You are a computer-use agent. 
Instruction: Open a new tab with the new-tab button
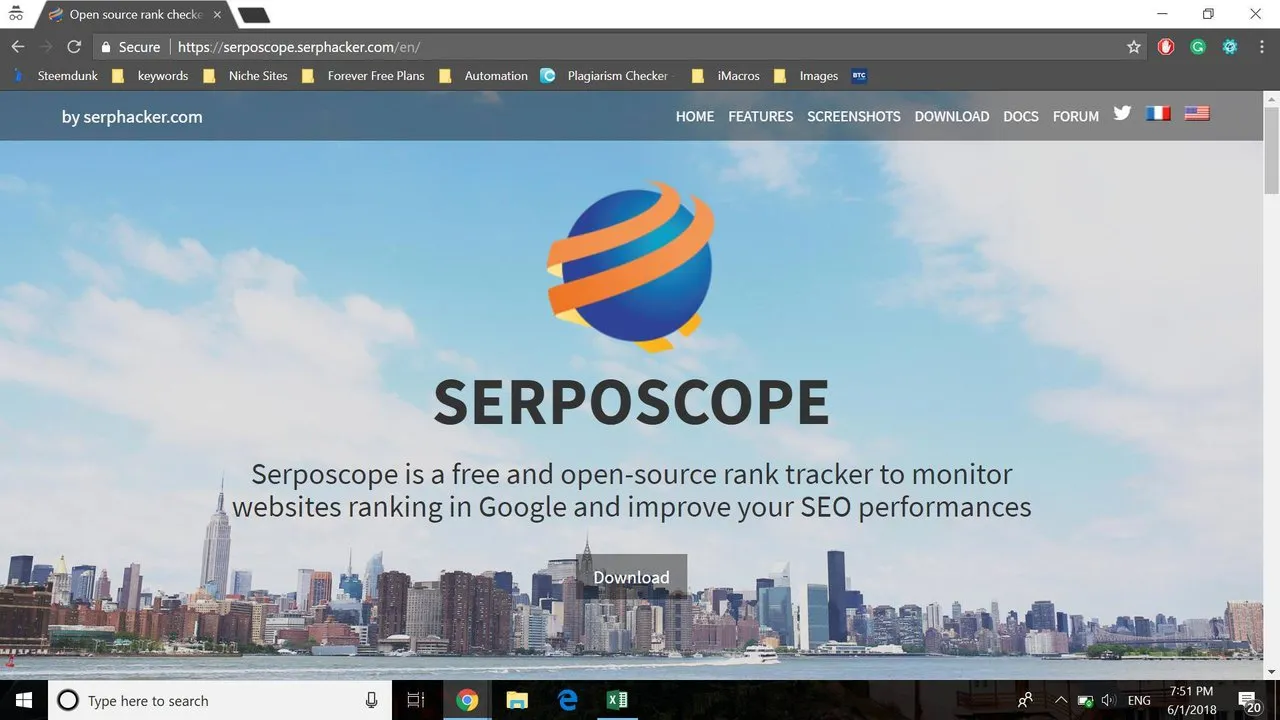pyautogui.click(x=254, y=15)
